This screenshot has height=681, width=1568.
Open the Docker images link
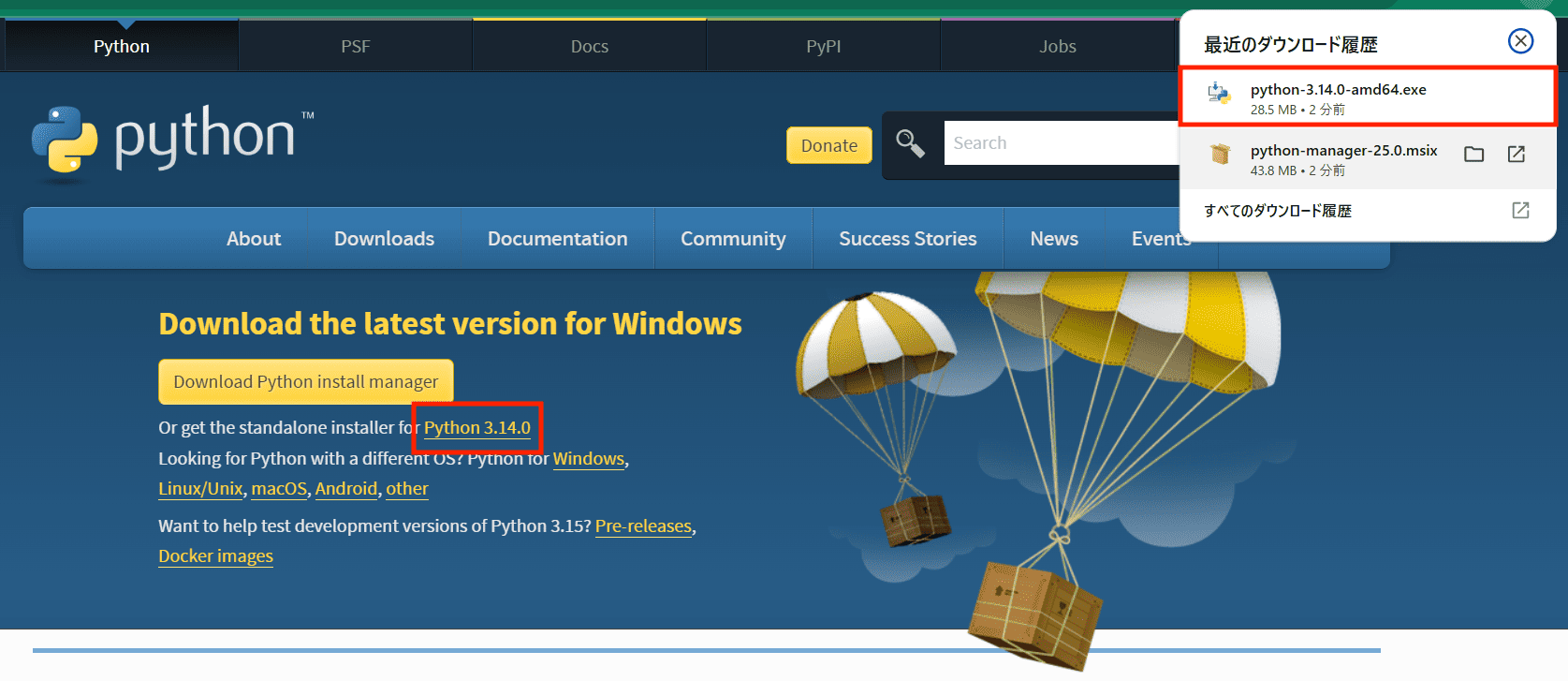[215, 556]
